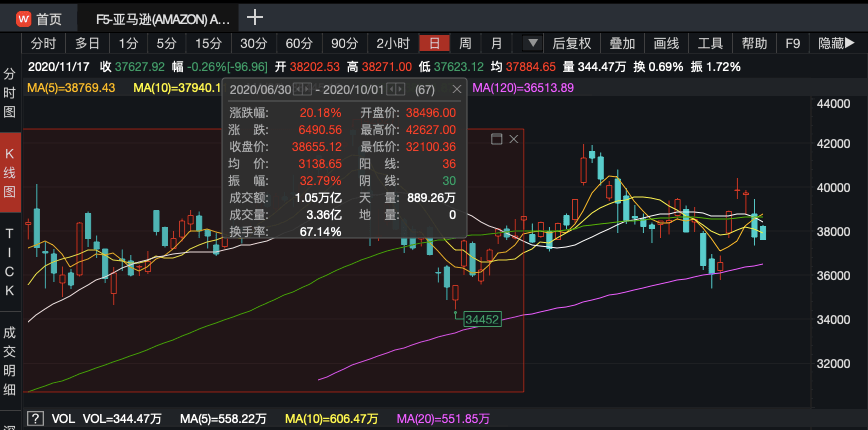Open the 画线 drawing tools button

(x=666, y=44)
